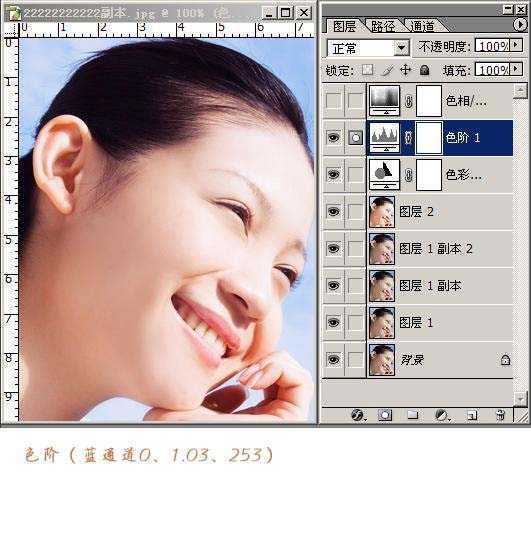Select the Color Balance adjustment thumbnail
This screenshot has width=531, height=541.
pyautogui.click(x=384, y=175)
